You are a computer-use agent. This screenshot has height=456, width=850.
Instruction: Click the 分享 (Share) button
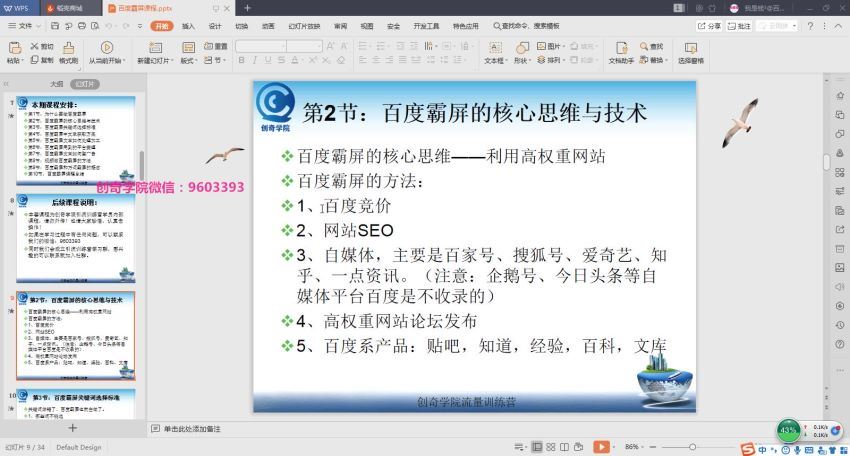[709, 25]
